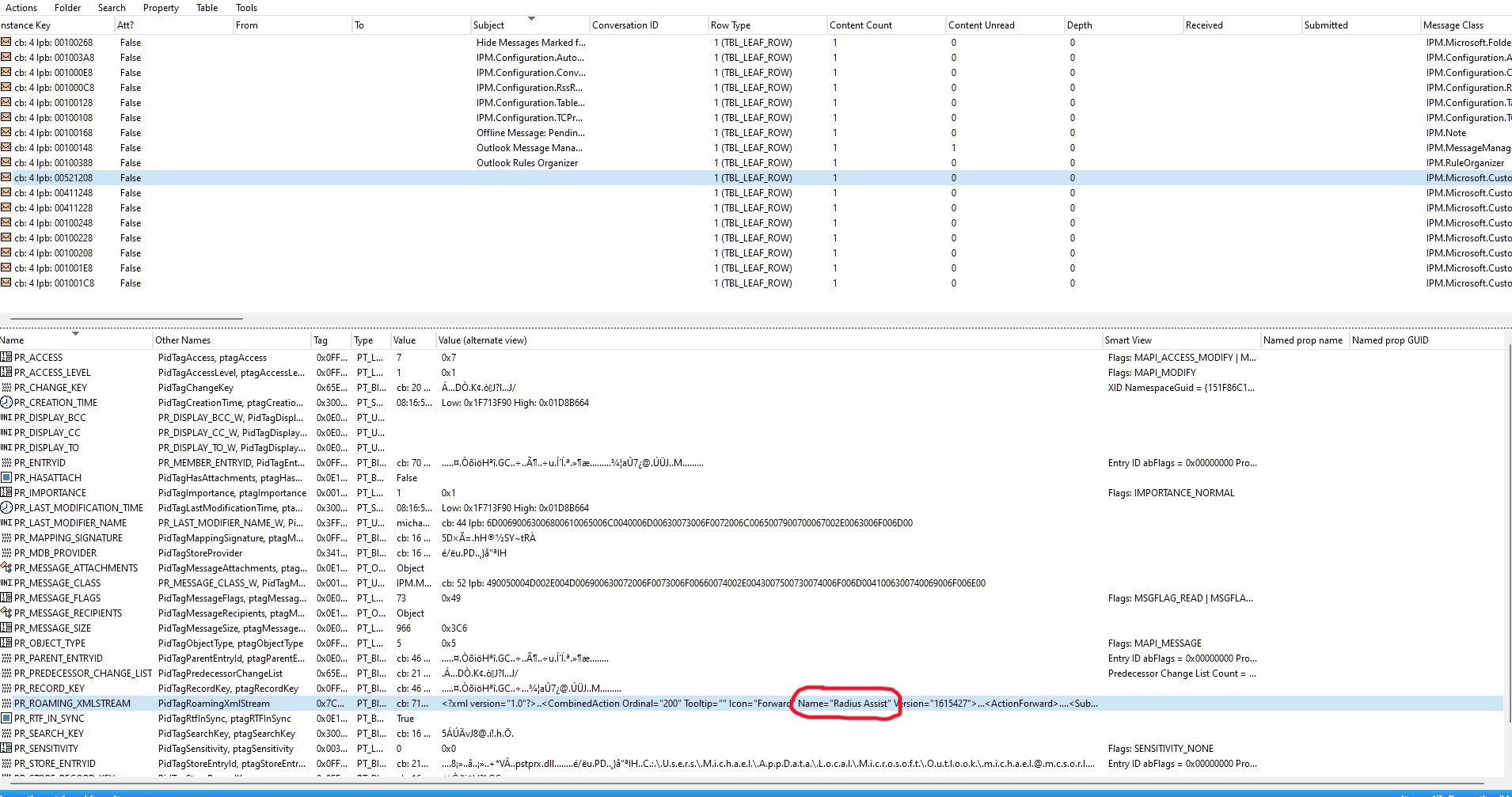Select the envelope icon beside 'cb: 4 lpb: 00100268'
The image size is (1512, 797).
tap(8, 42)
